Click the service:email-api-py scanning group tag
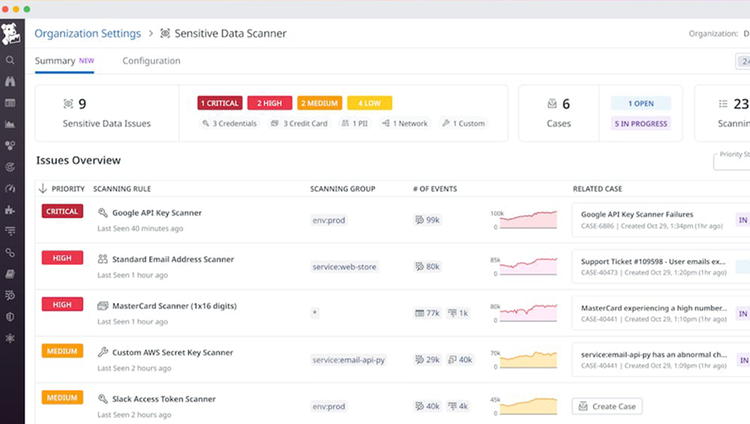Image resolution: width=750 pixels, height=424 pixels. pos(349,360)
